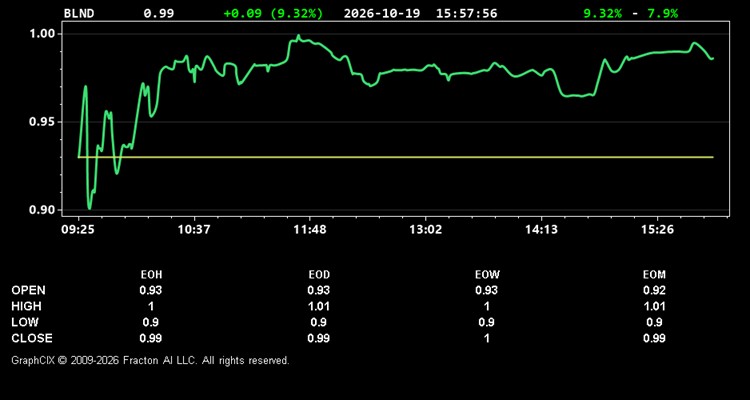Select the EOD low value 0.9
The image size is (750, 400).
(319, 322)
